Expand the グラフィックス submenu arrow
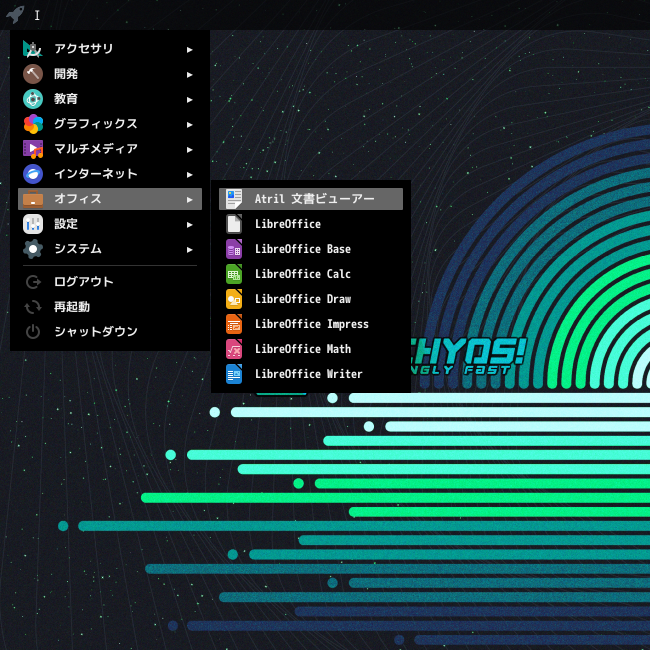 (189, 124)
